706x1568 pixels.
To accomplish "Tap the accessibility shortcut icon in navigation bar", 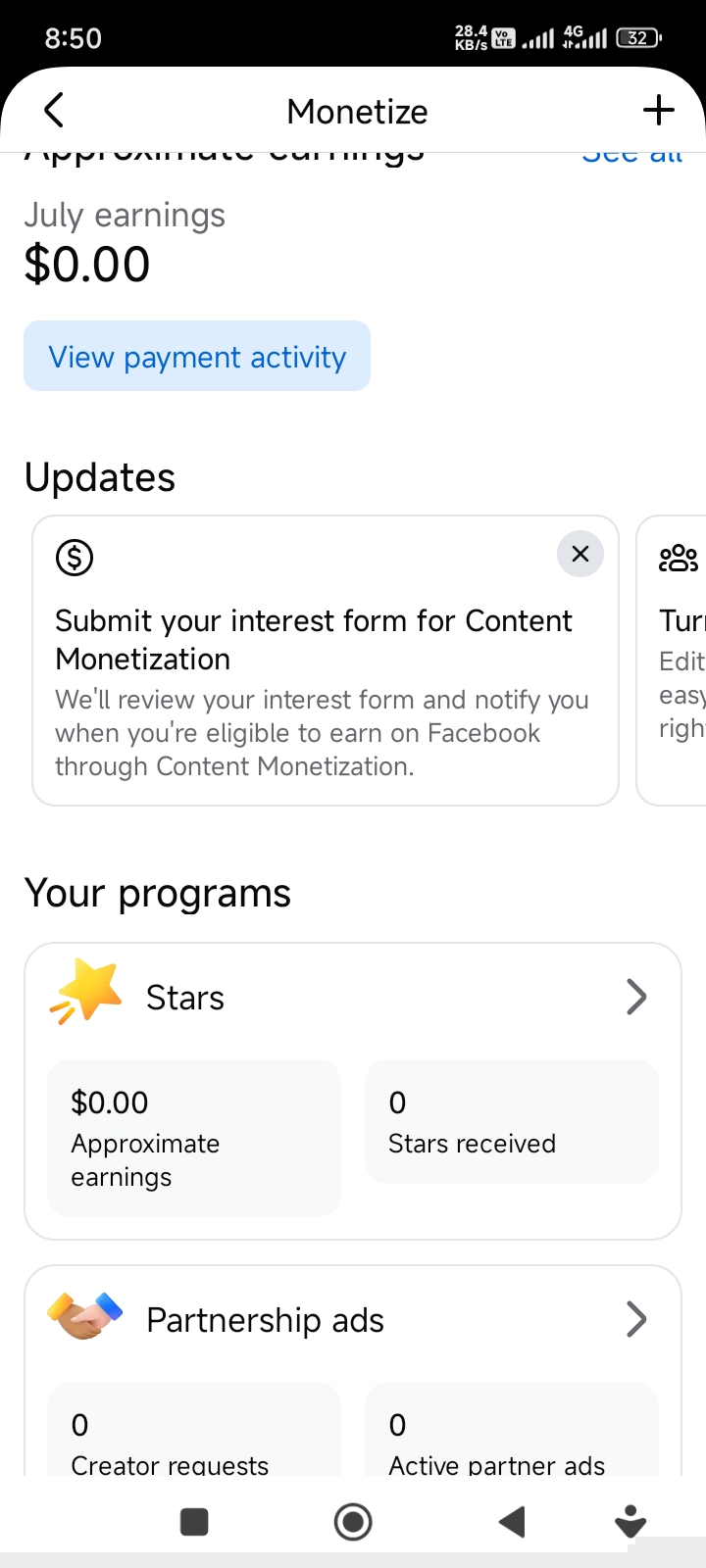I will pyautogui.click(x=630, y=1522).
